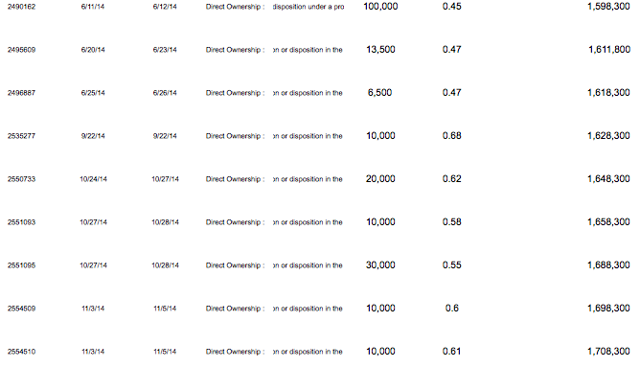This screenshot has height=367, width=640.
Task: Select transaction ID 2496887 cell
Action: click(x=21, y=93)
